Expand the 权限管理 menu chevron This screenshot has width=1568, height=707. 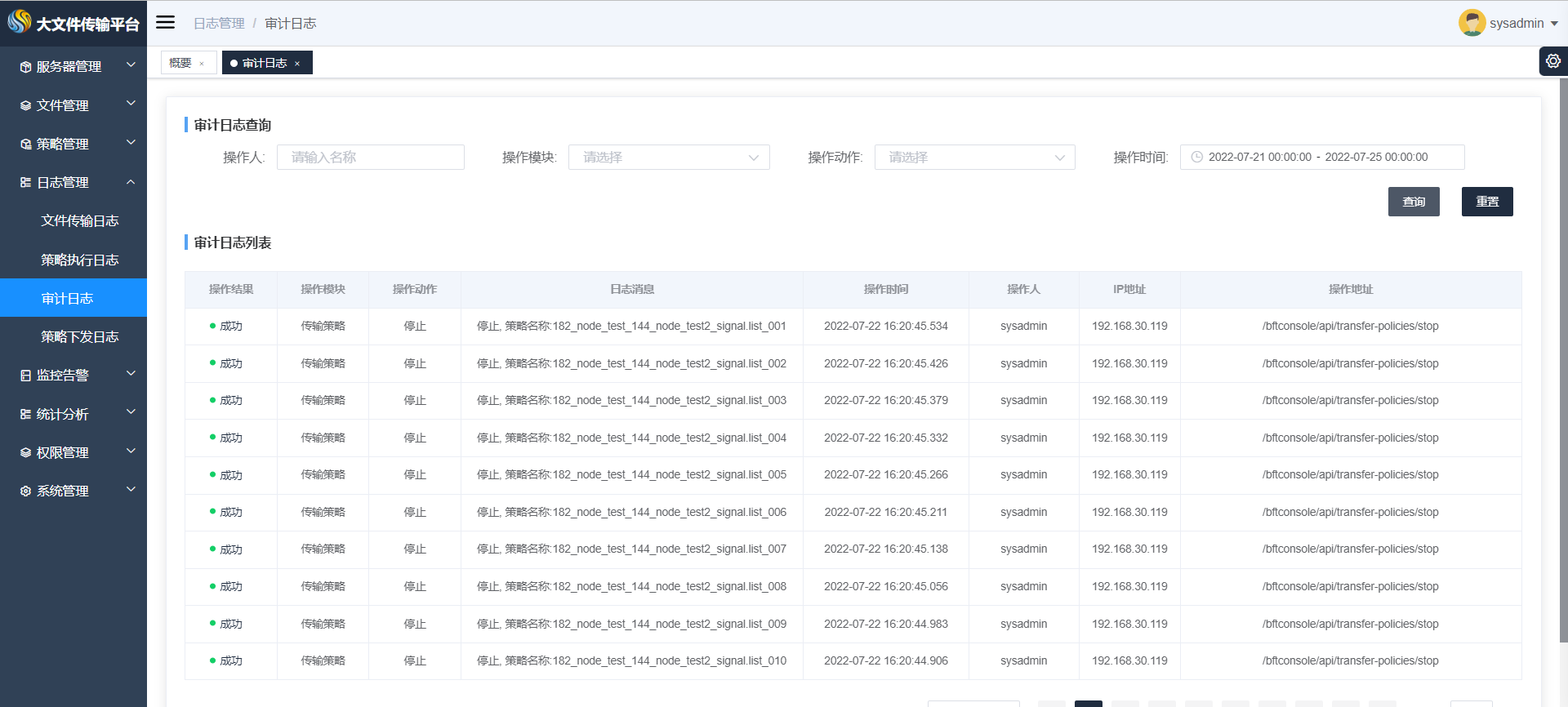[x=131, y=451]
